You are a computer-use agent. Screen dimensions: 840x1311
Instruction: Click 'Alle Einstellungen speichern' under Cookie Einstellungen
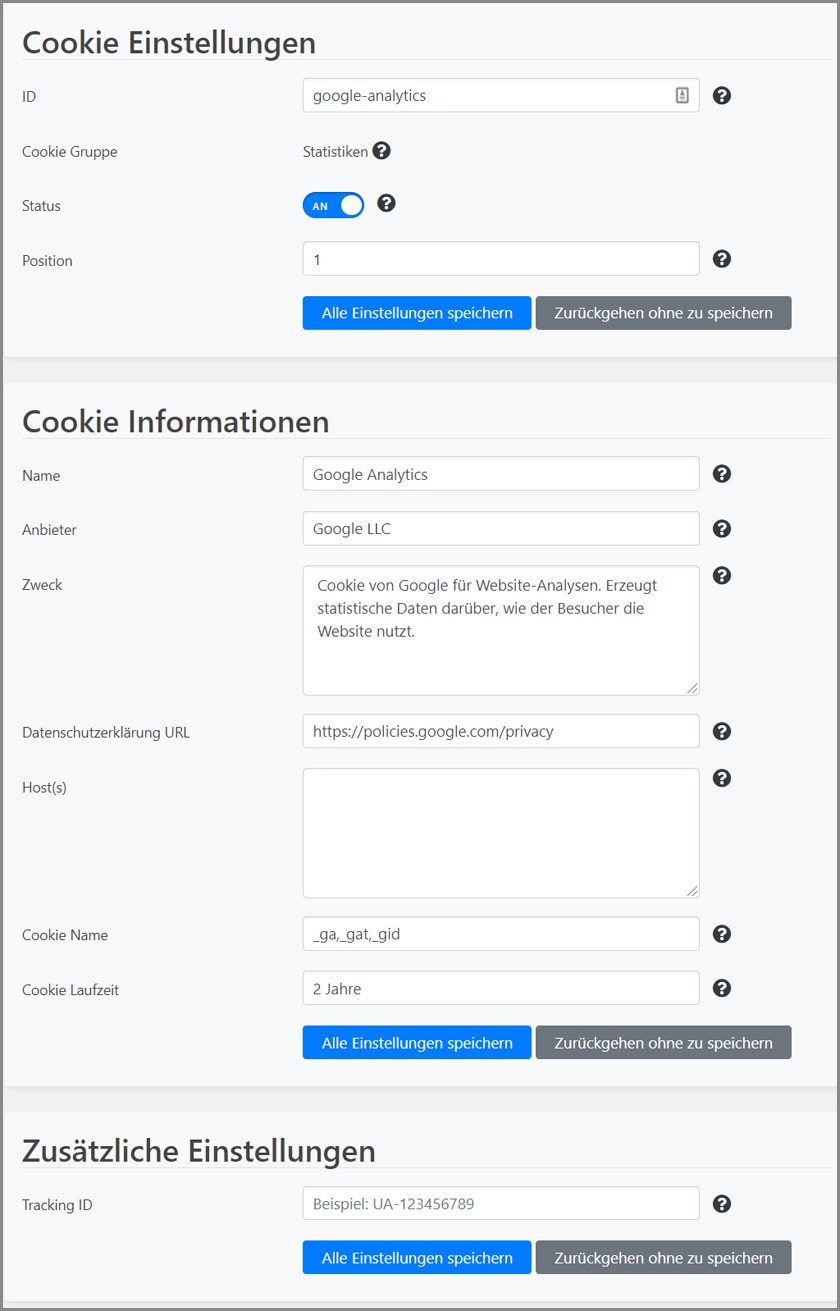(x=417, y=313)
